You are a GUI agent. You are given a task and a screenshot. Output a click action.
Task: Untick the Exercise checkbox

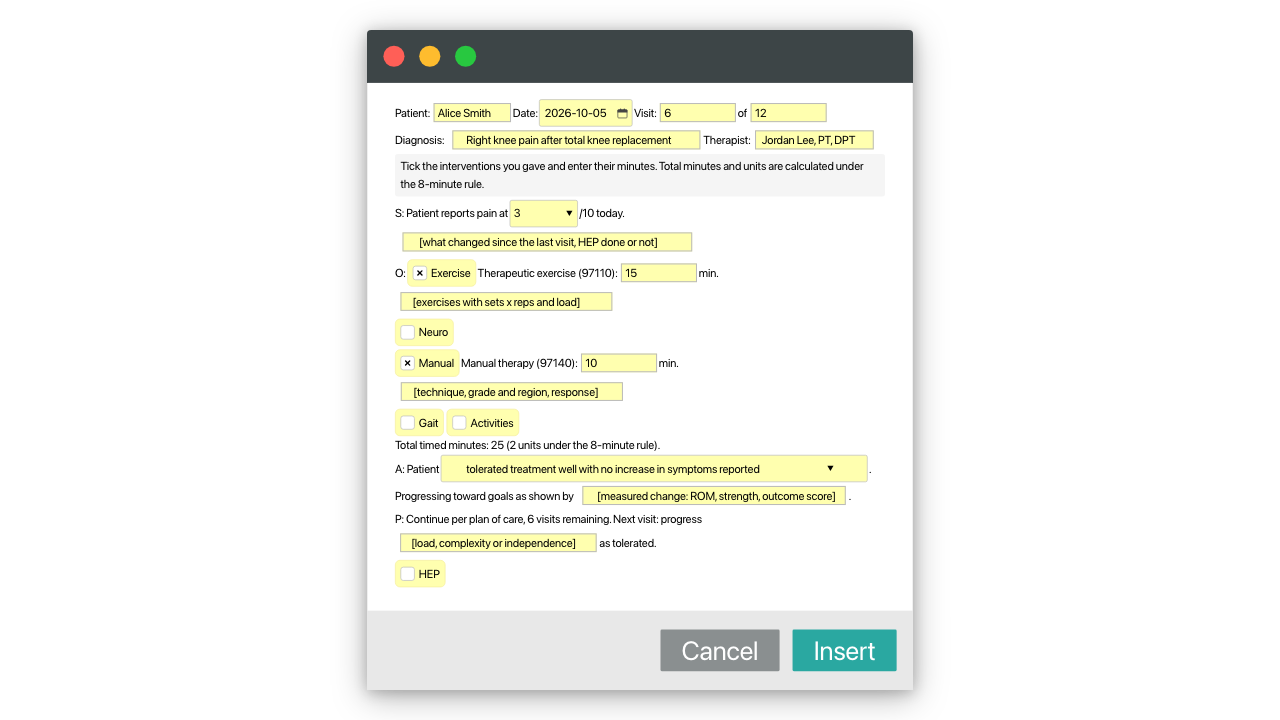[420, 273]
